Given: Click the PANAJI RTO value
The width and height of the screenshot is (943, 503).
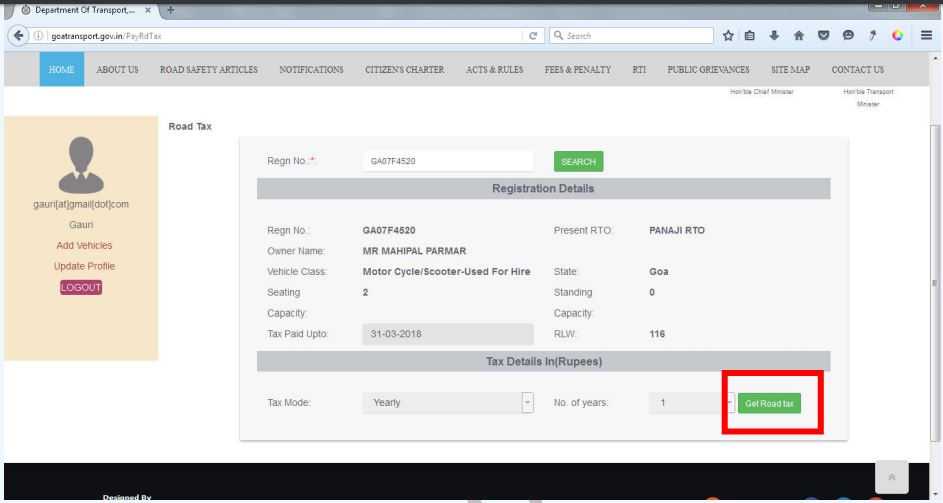Looking at the screenshot, I should click(x=677, y=230).
